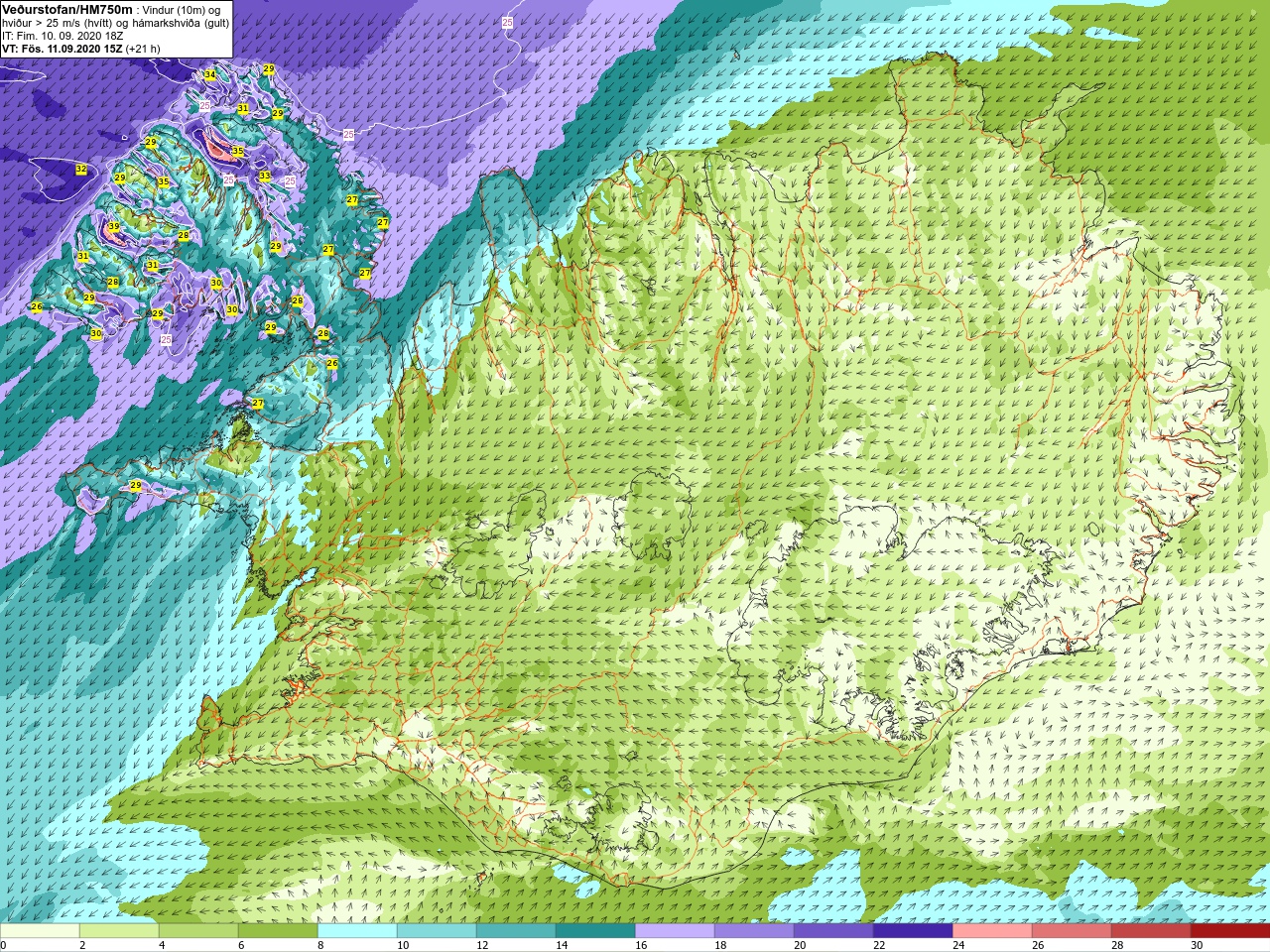Click the 0–2 m/s palest legend swatch
Viewport: 1270px width, 952px height.
click(x=40, y=931)
